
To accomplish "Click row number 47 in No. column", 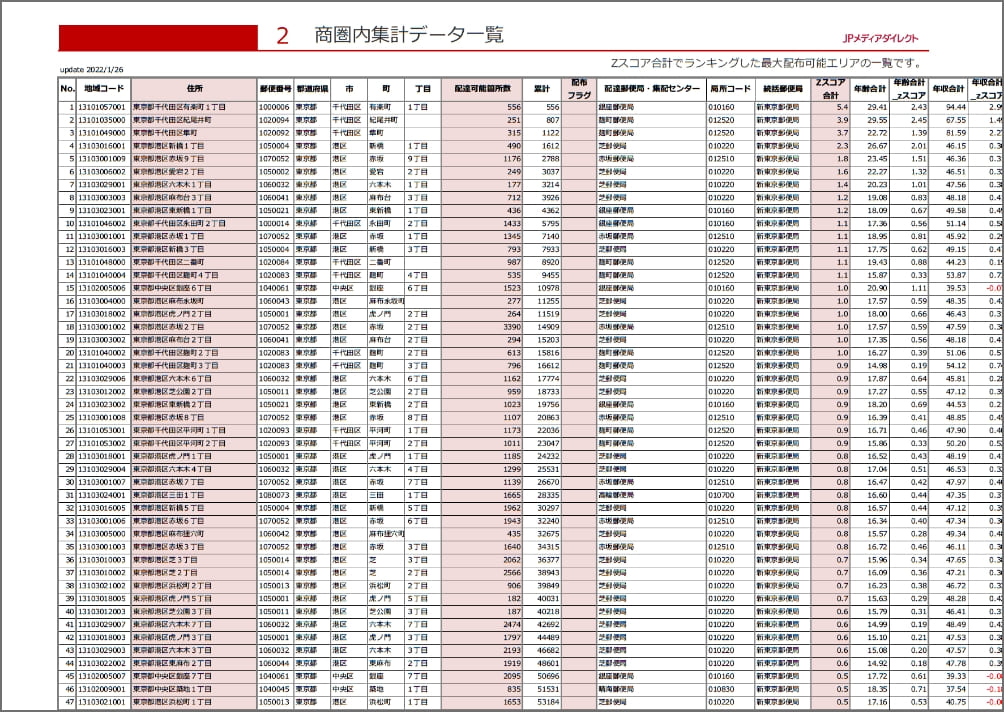I will [x=68, y=702].
